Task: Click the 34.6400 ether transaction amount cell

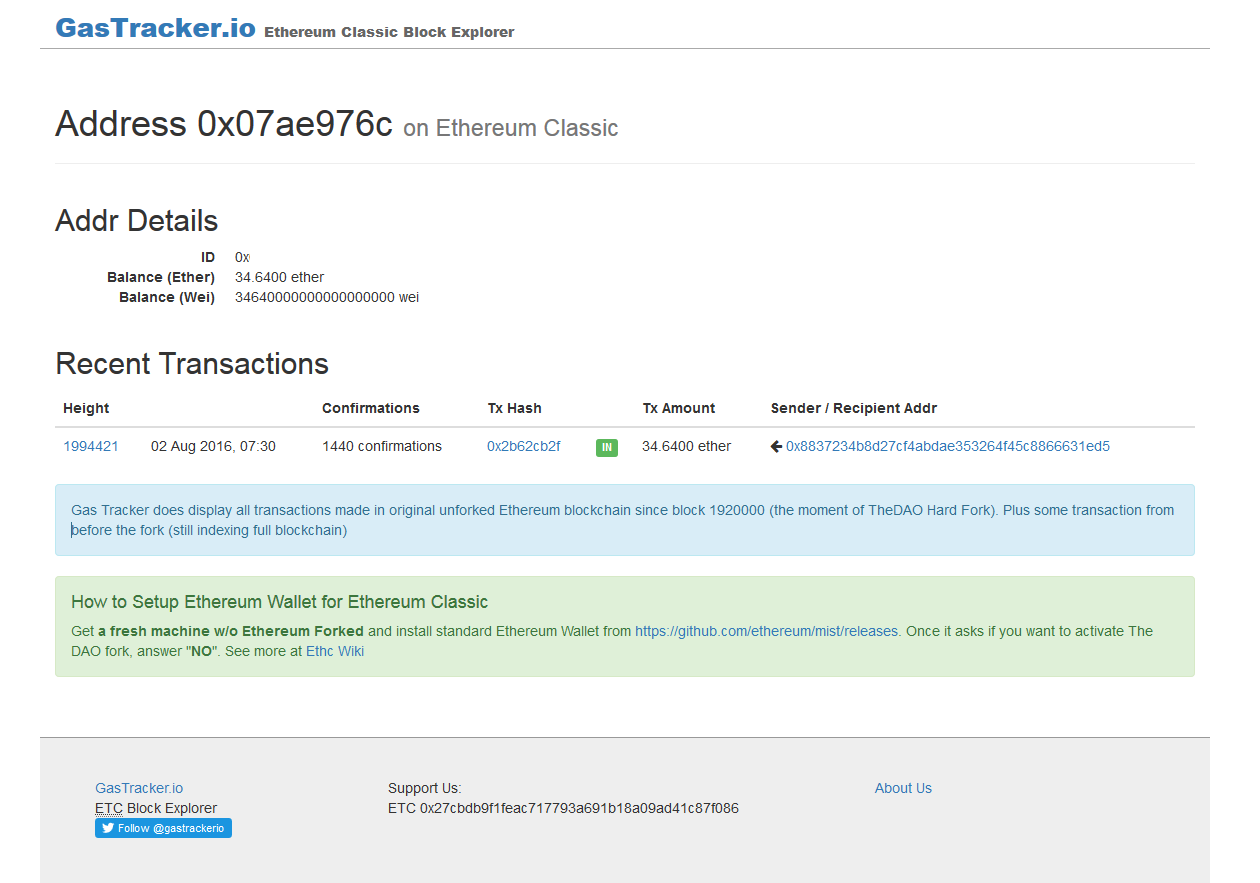Action: tap(687, 446)
